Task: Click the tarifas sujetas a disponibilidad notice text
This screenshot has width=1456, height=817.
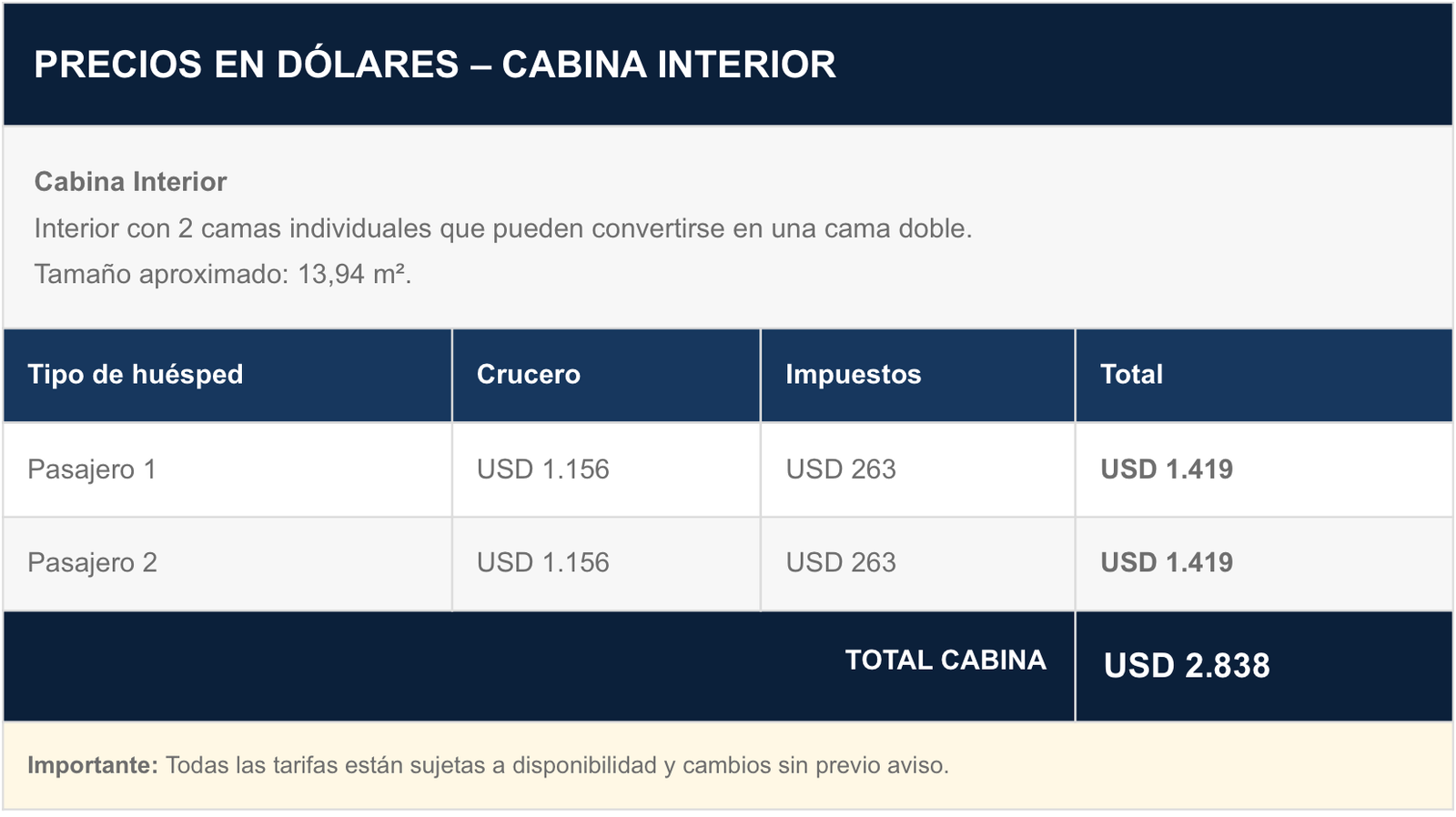Action: point(557,766)
